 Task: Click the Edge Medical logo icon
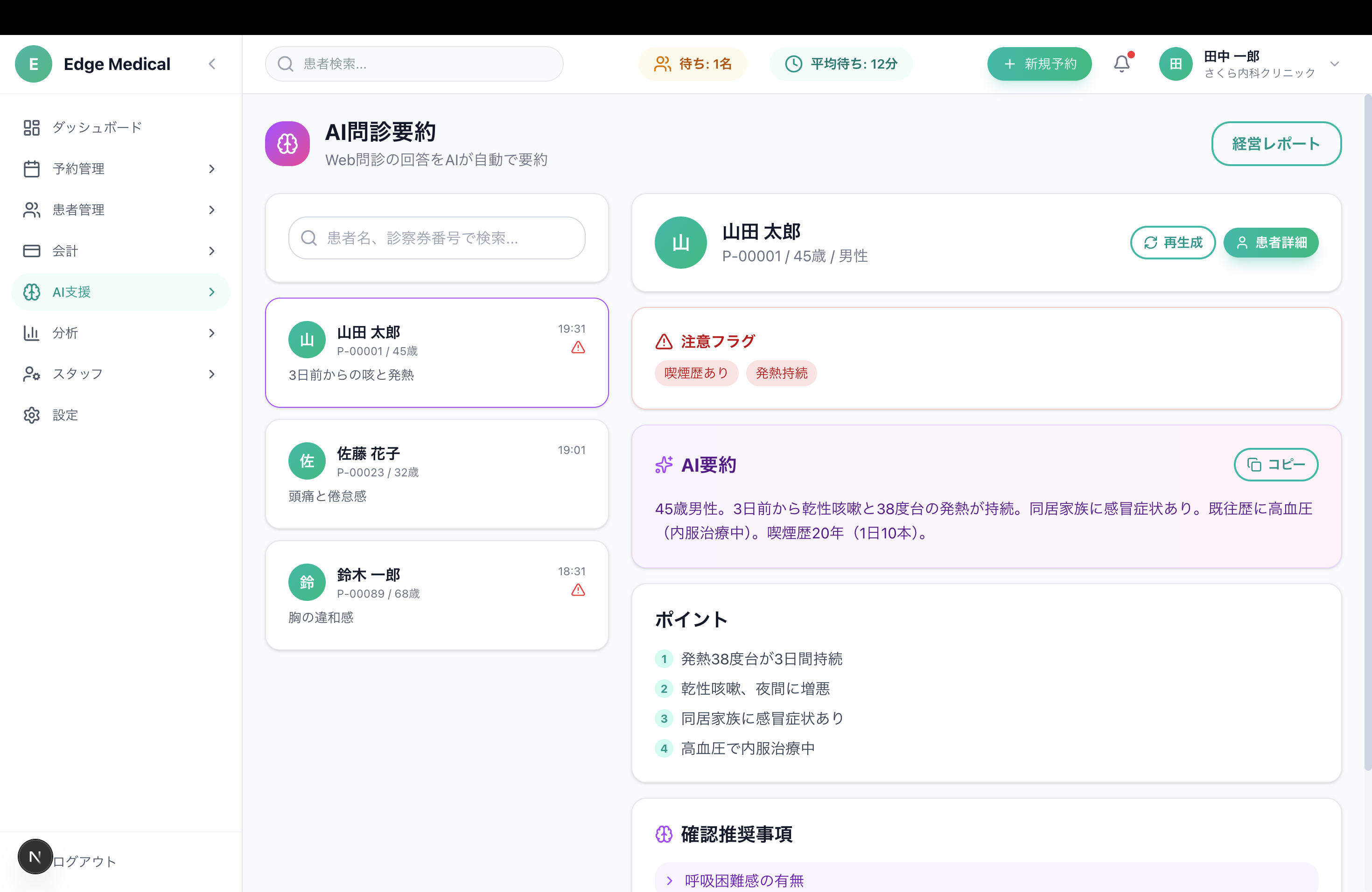34,63
